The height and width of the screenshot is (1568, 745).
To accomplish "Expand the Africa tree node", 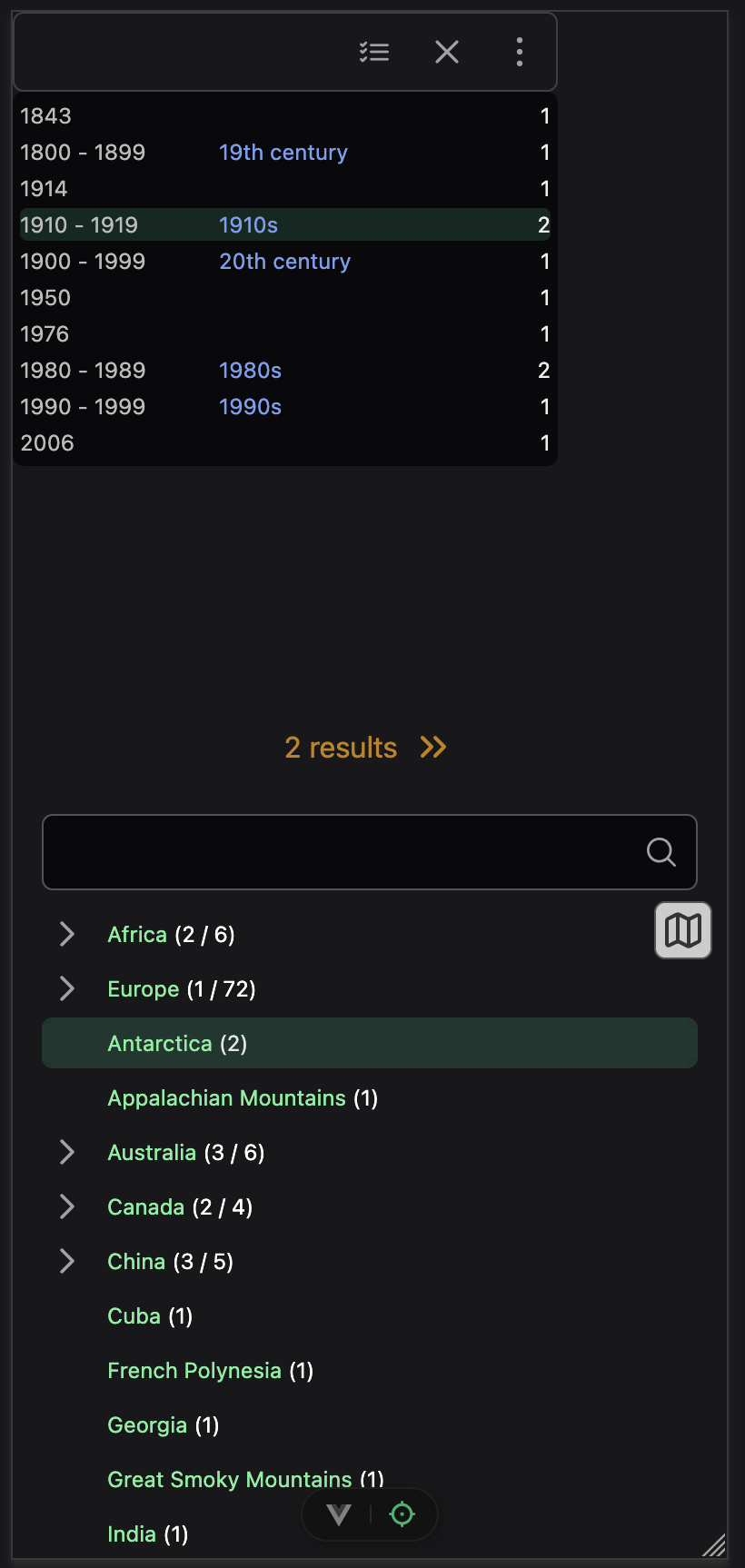I will coord(66,934).
